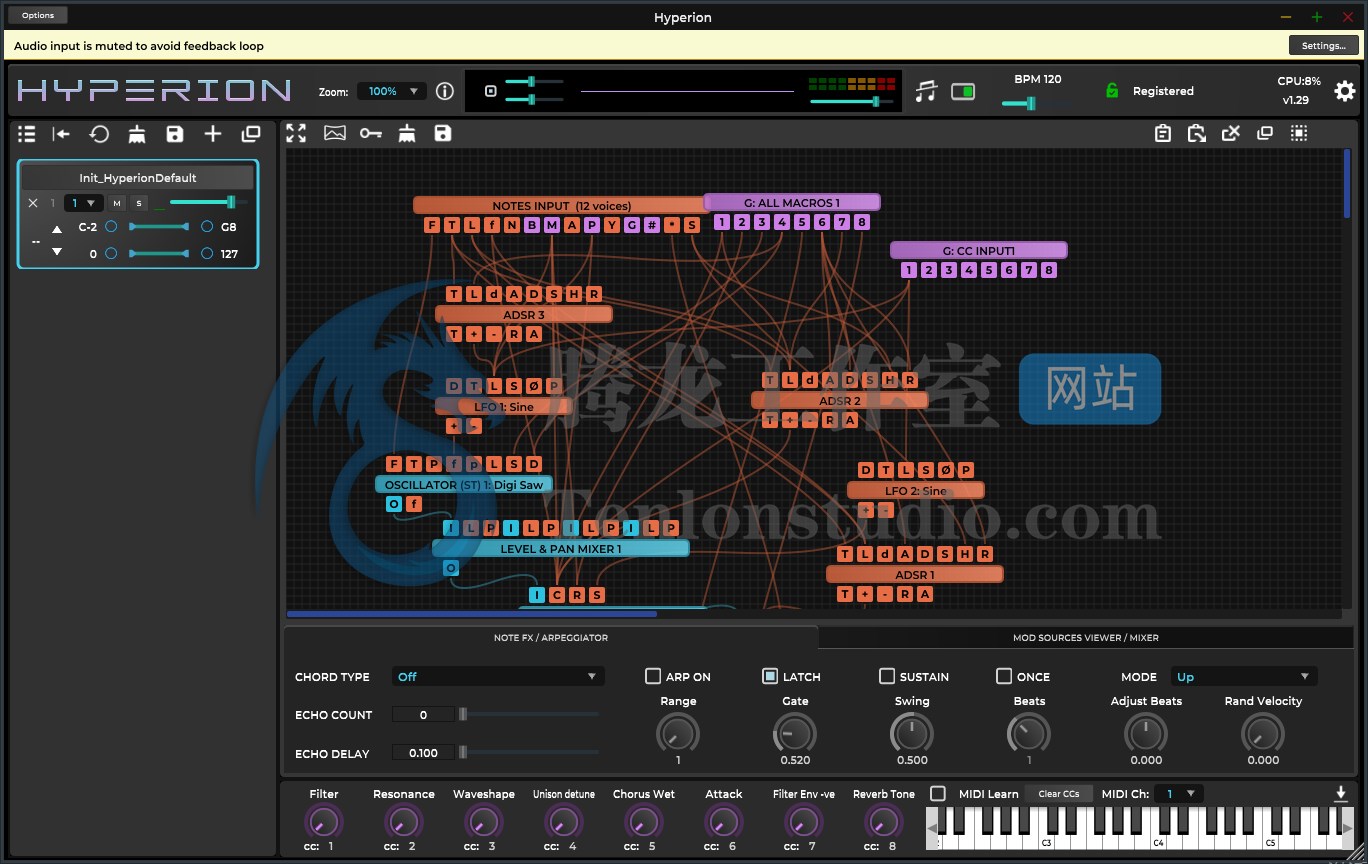The width and height of the screenshot is (1368, 864).
Task: Click the key icon in node toolbar
Action: [371, 133]
